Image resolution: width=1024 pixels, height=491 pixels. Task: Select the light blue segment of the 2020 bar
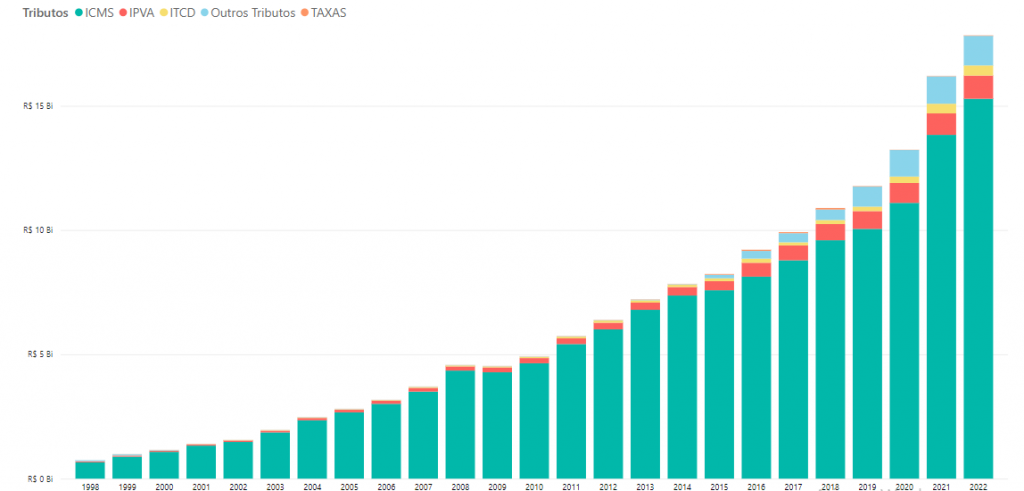tap(904, 163)
